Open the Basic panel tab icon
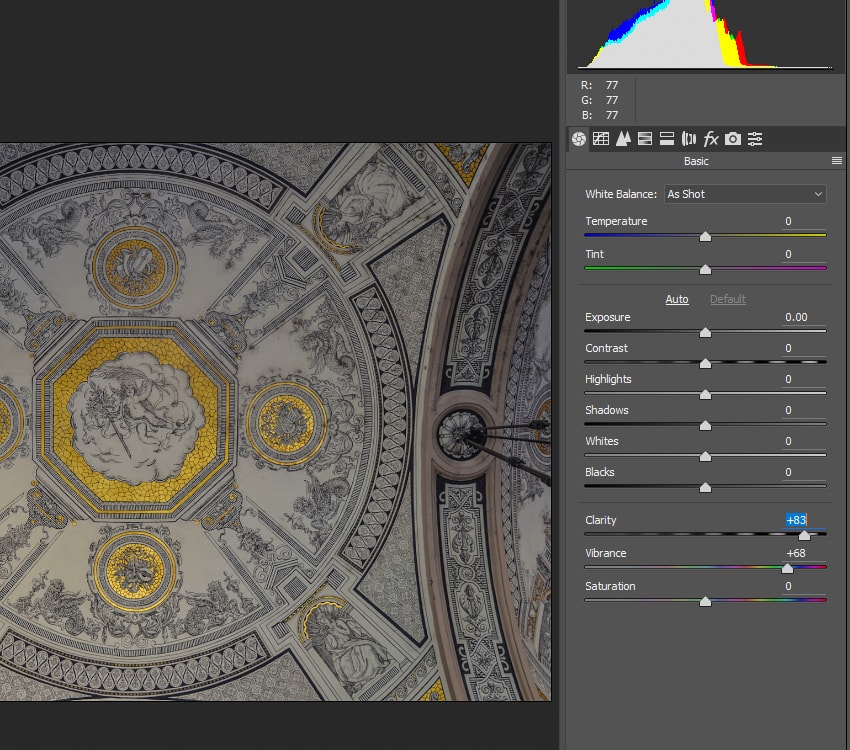 click(x=578, y=139)
